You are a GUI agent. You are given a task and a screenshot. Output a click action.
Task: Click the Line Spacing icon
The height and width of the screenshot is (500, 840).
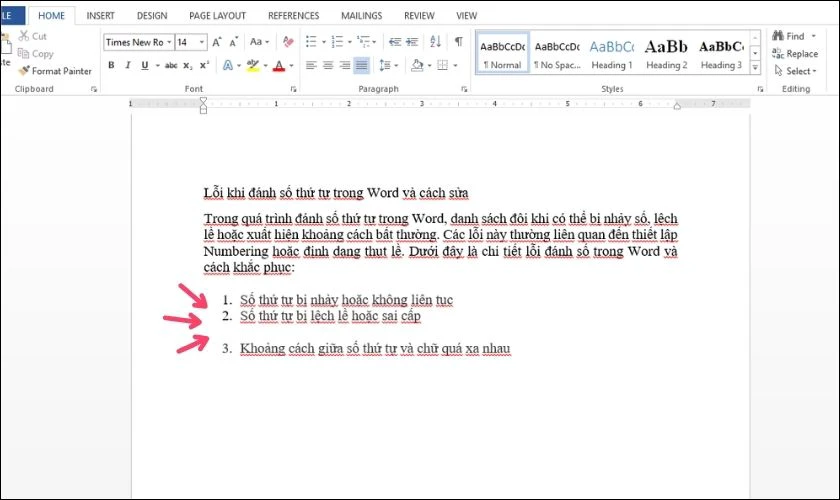[x=385, y=65]
